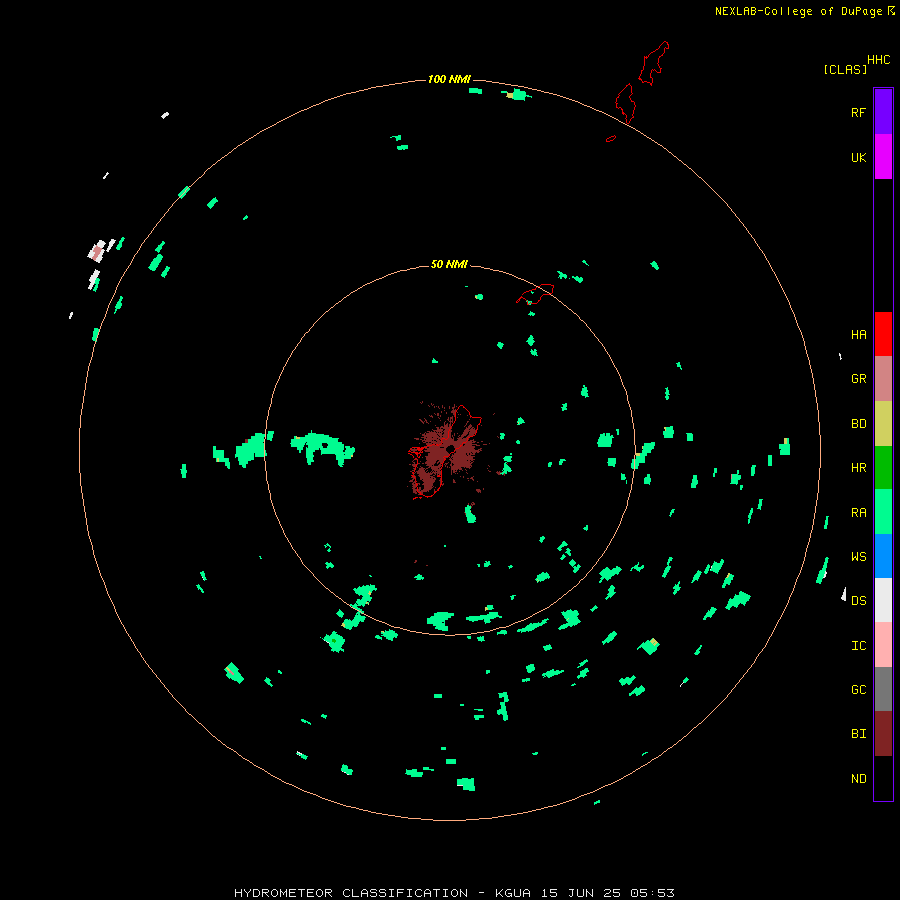Click the ND black legend swatch
Image resolution: width=900 pixels, height=900 pixels.
pyautogui.click(x=883, y=778)
